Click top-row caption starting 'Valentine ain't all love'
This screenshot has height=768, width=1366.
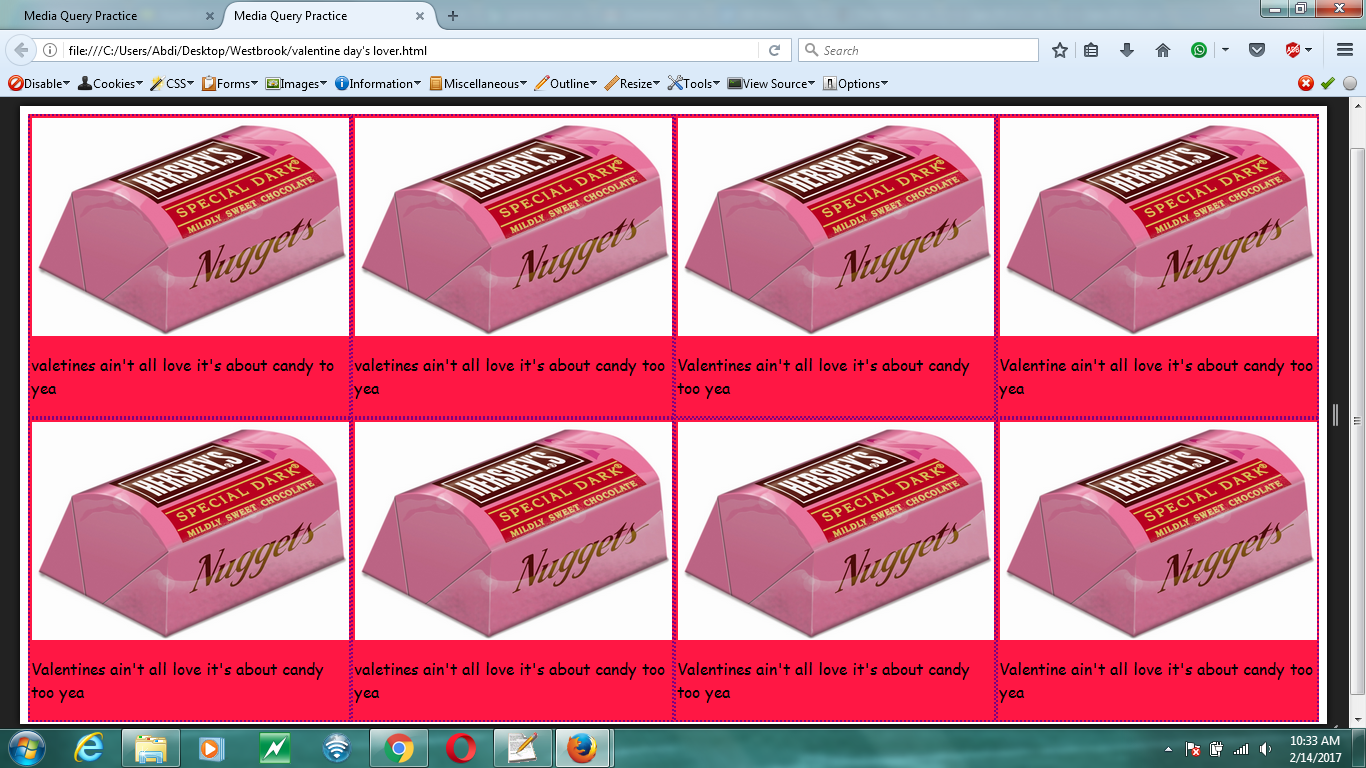click(1157, 377)
